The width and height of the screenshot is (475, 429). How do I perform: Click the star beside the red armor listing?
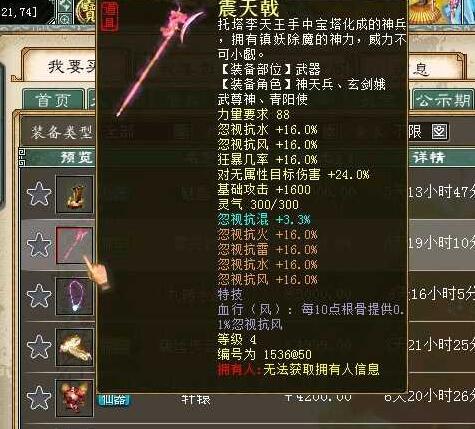click(39, 398)
